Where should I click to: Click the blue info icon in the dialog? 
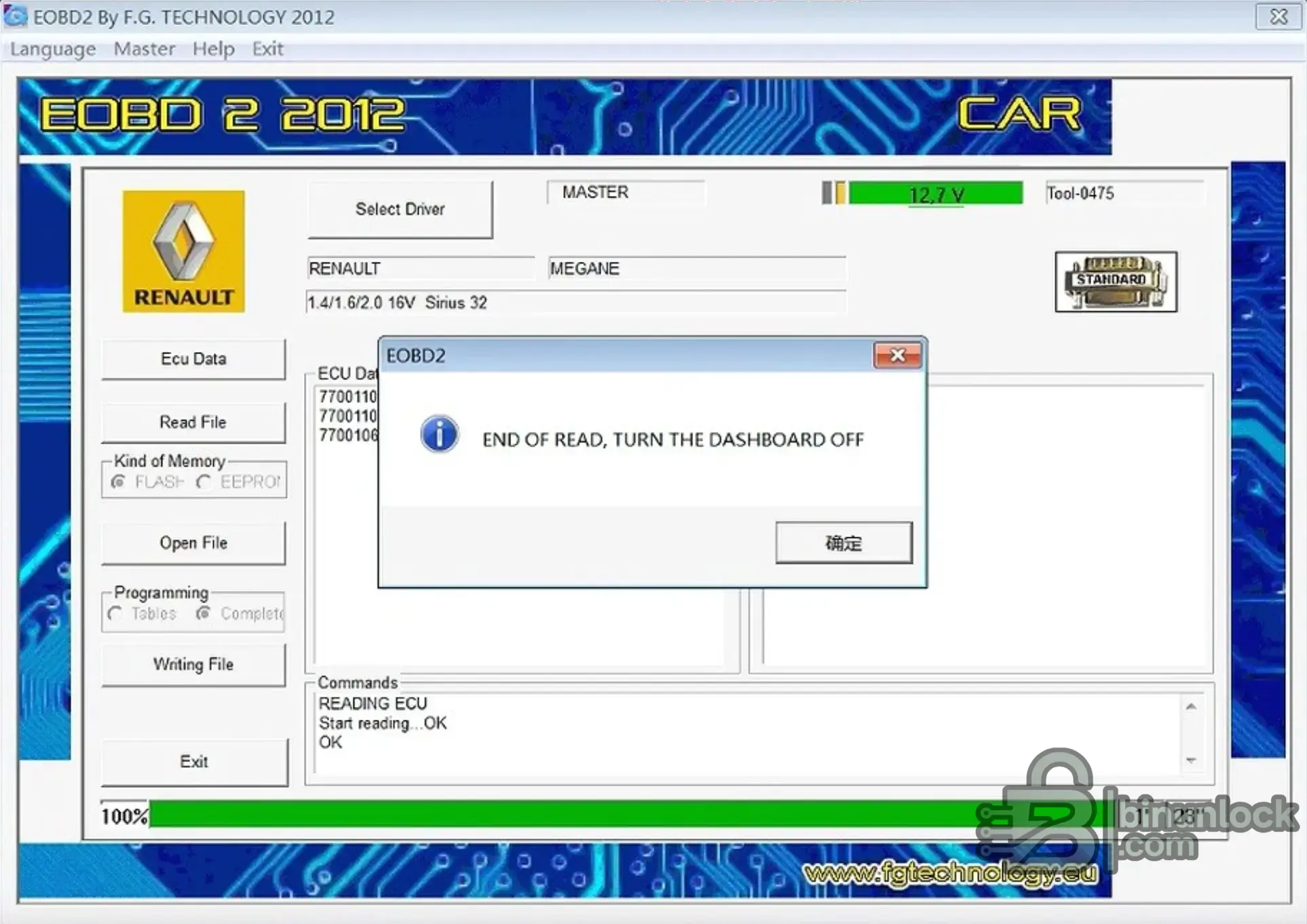439,434
